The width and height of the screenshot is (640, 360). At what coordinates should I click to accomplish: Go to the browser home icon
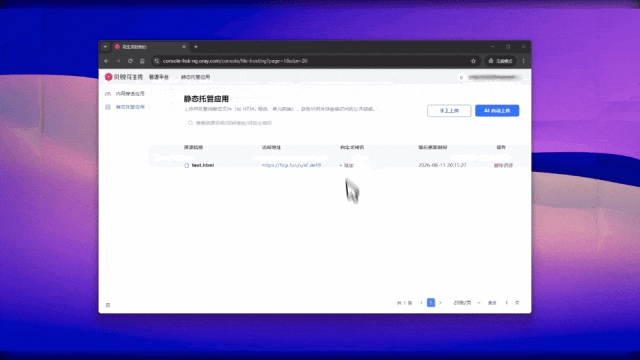(142, 61)
